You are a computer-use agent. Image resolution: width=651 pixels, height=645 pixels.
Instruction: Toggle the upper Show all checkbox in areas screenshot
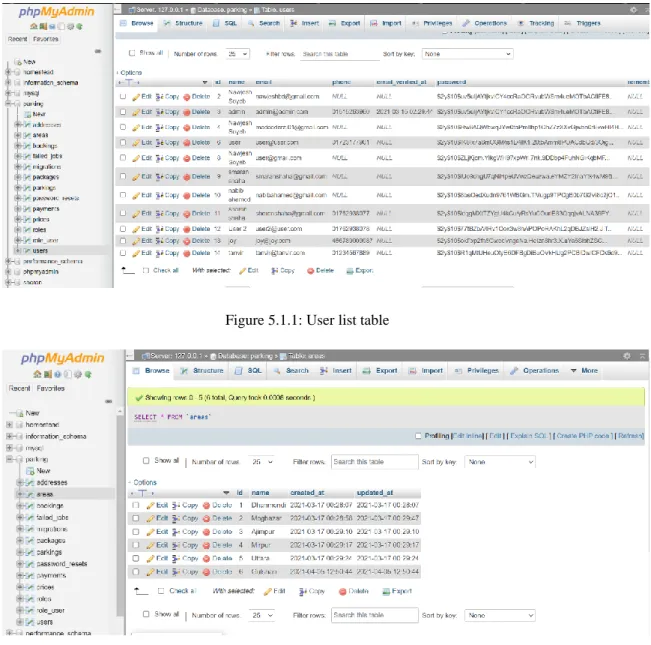pyautogui.click(x=146, y=461)
